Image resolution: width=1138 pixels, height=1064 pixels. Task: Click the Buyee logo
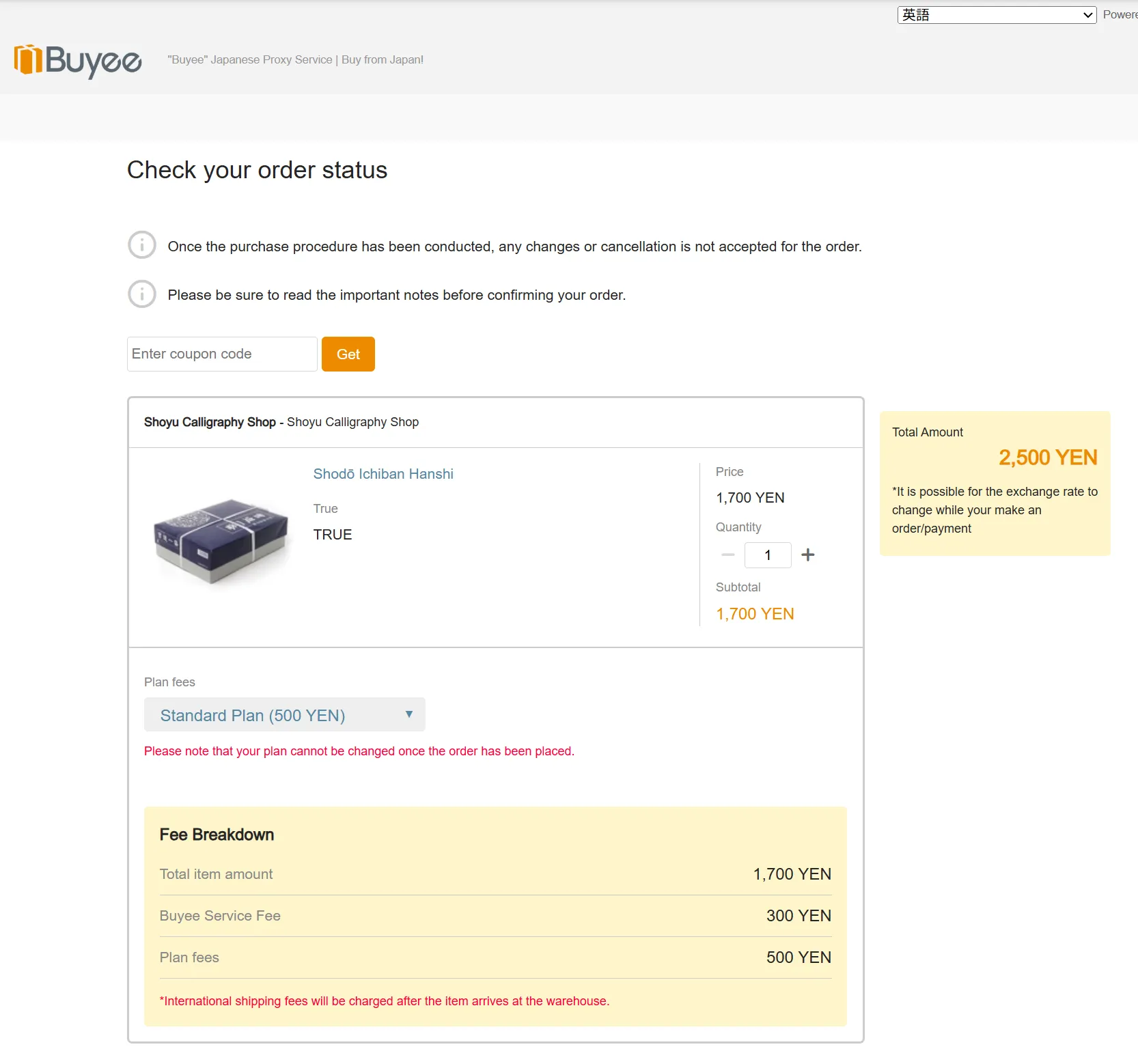pos(78,61)
